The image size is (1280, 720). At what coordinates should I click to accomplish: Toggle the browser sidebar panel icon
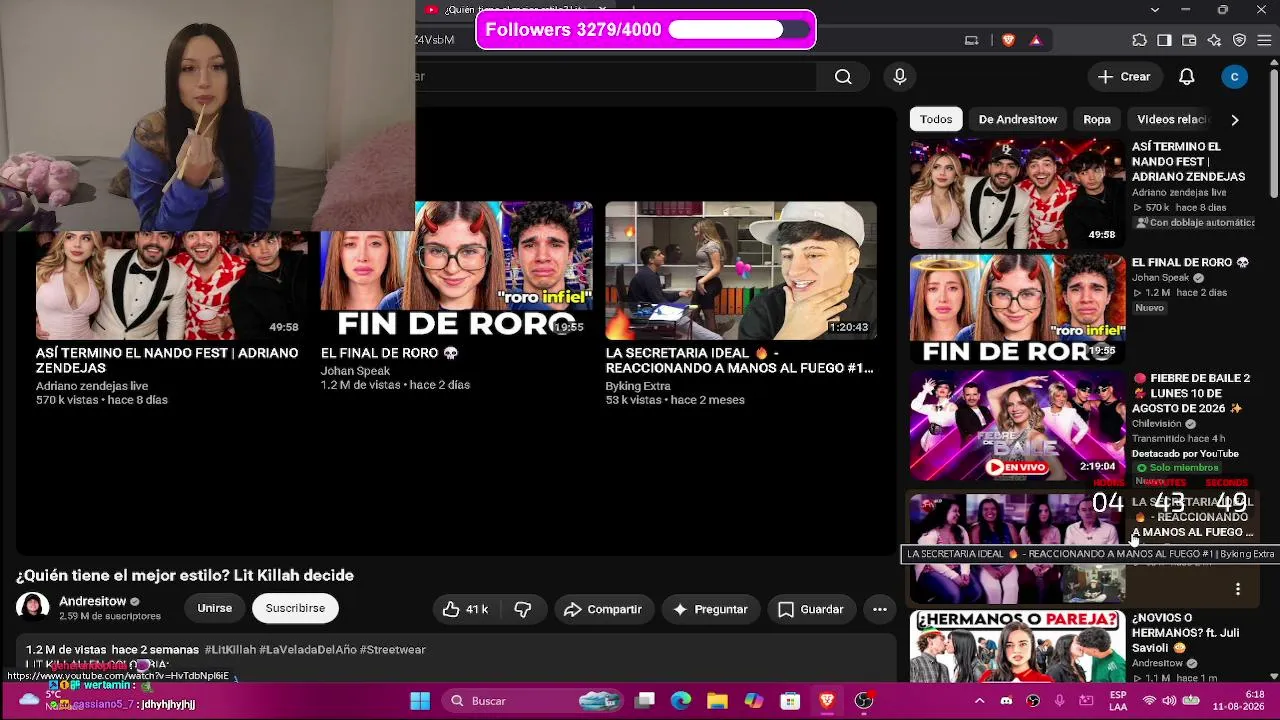1164,40
